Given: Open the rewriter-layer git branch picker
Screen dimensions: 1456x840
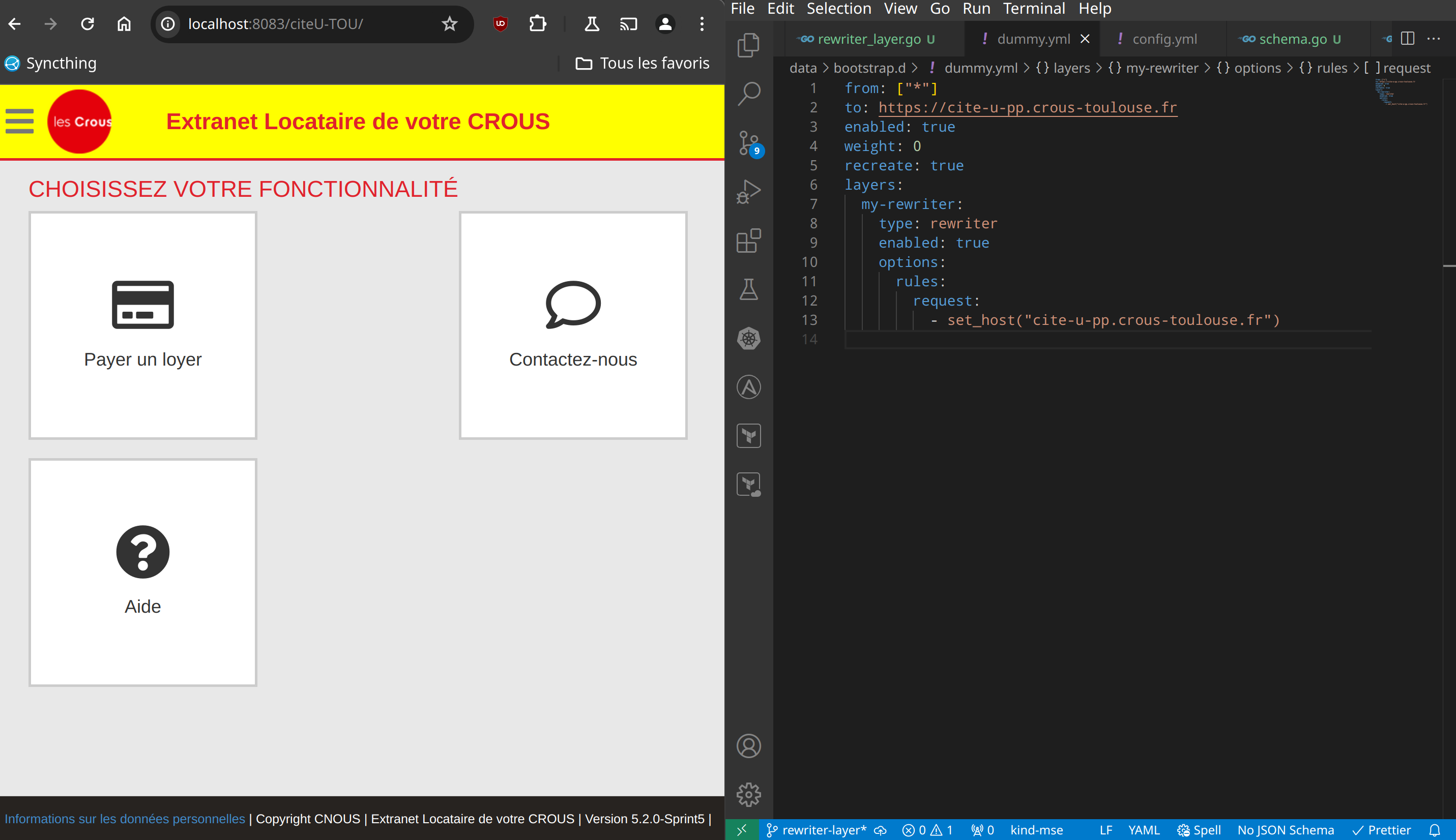Looking at the screenshot, I should [817, 830].
